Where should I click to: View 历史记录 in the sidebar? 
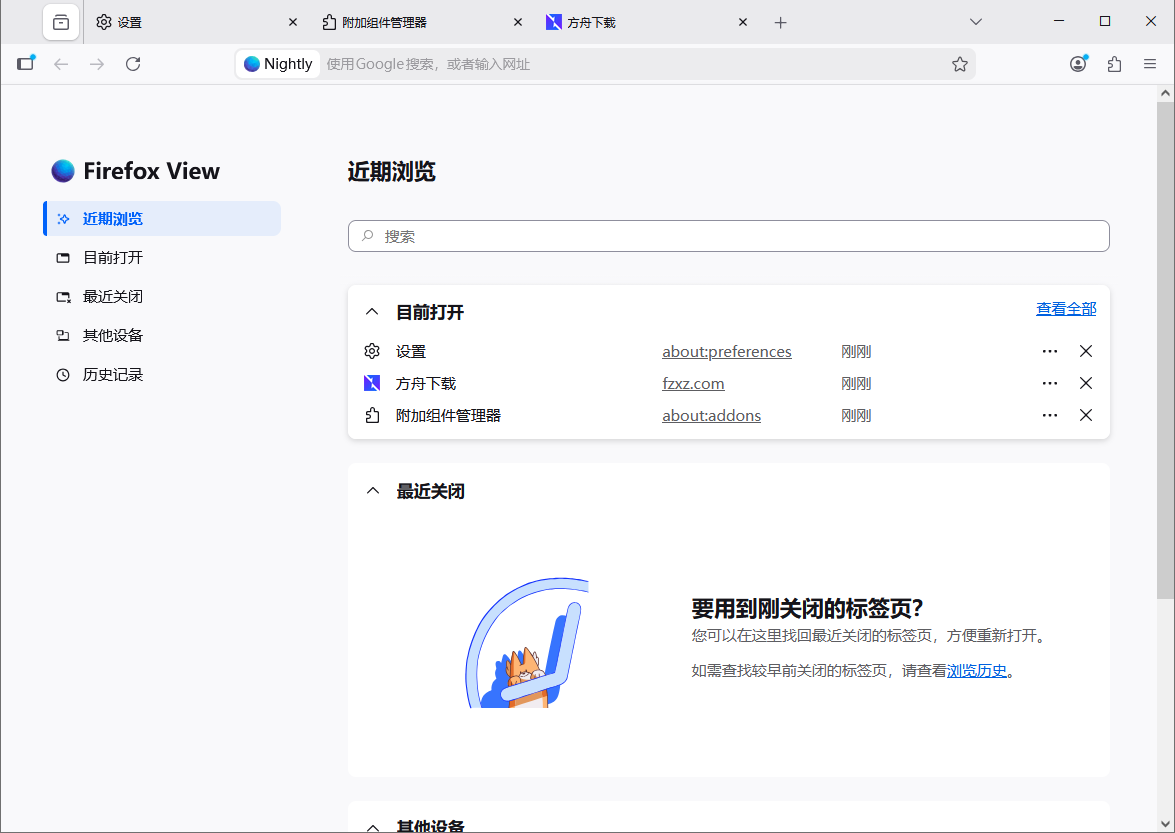point(113,374)
